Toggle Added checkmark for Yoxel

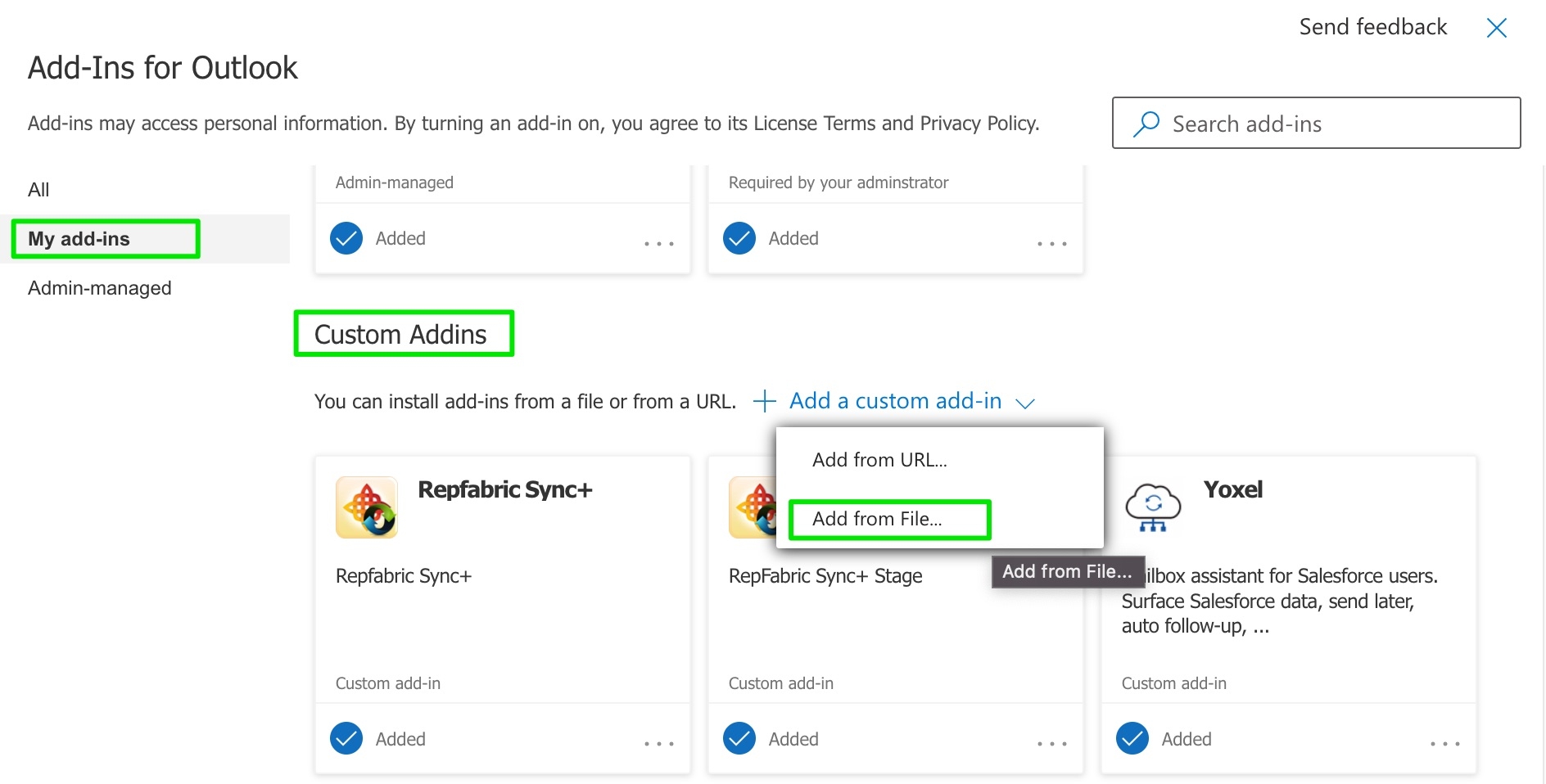tap(1132, 738)
